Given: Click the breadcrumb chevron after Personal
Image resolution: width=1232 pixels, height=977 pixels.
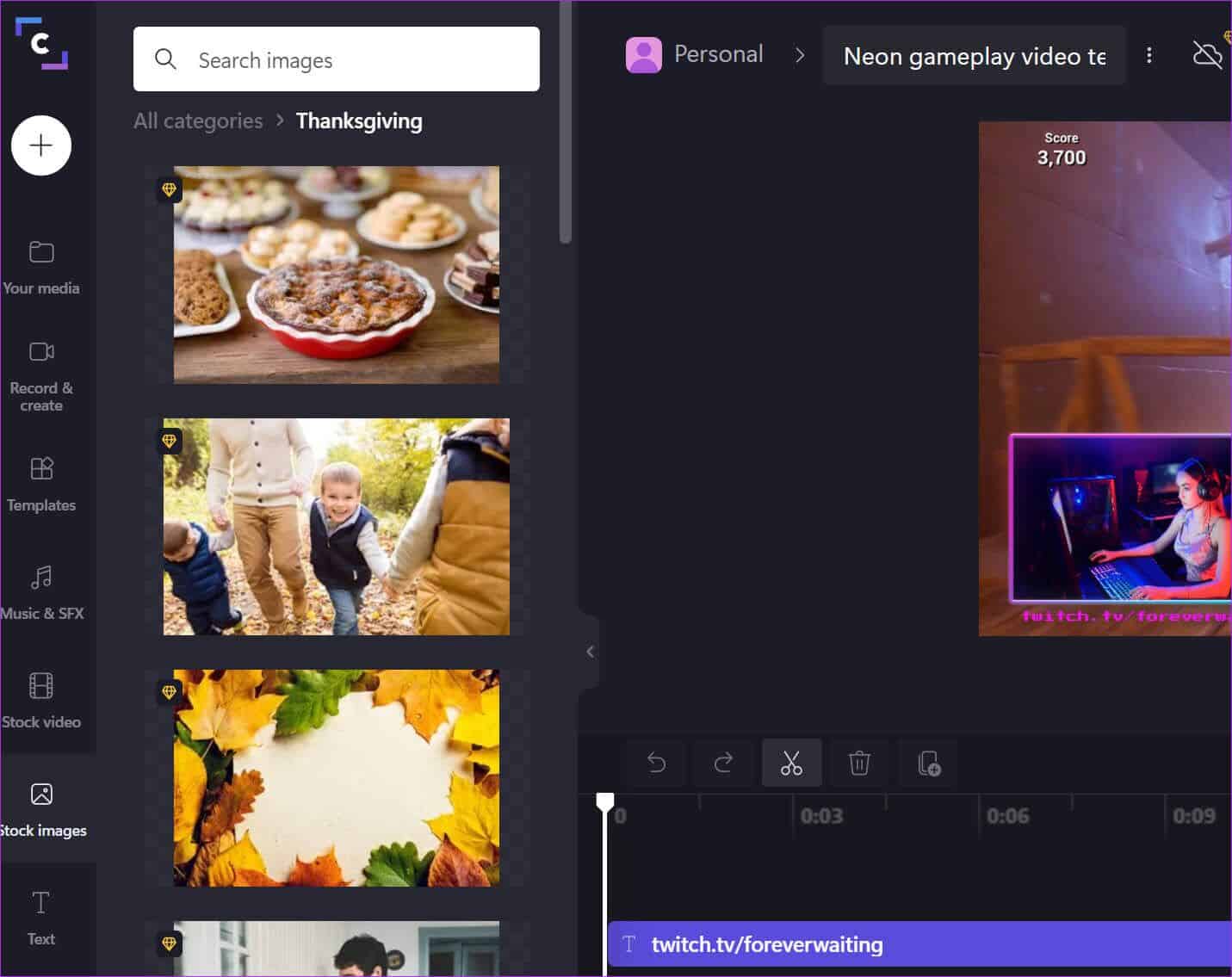Looking at the screenshot, I should point(800,55).
